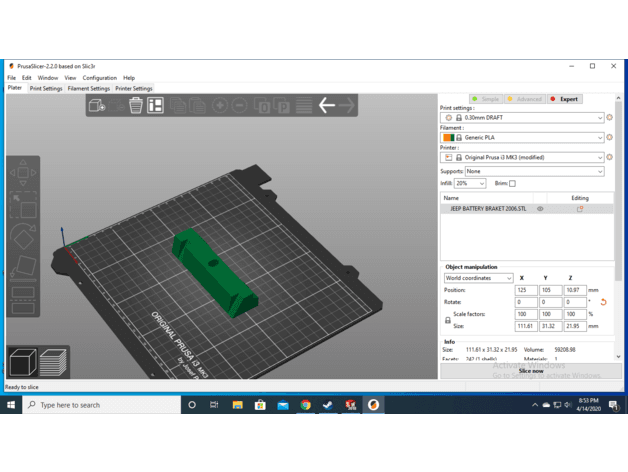Click the Layers editing icon
Screen dimensions: 628x472
(304, 106)
